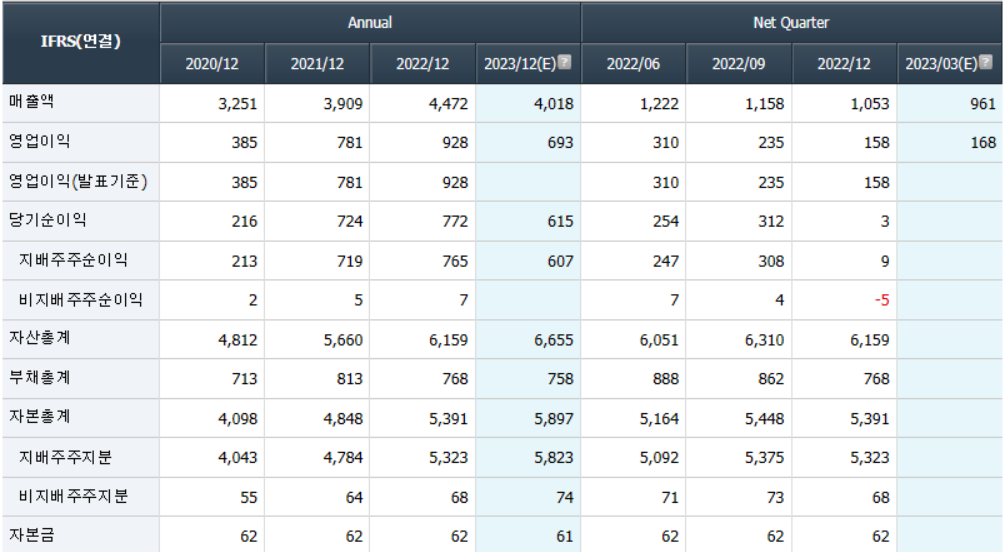1003x552 pixels.
Task: Click the 2023/03(E) column header text
Action: tap(942, 64)
